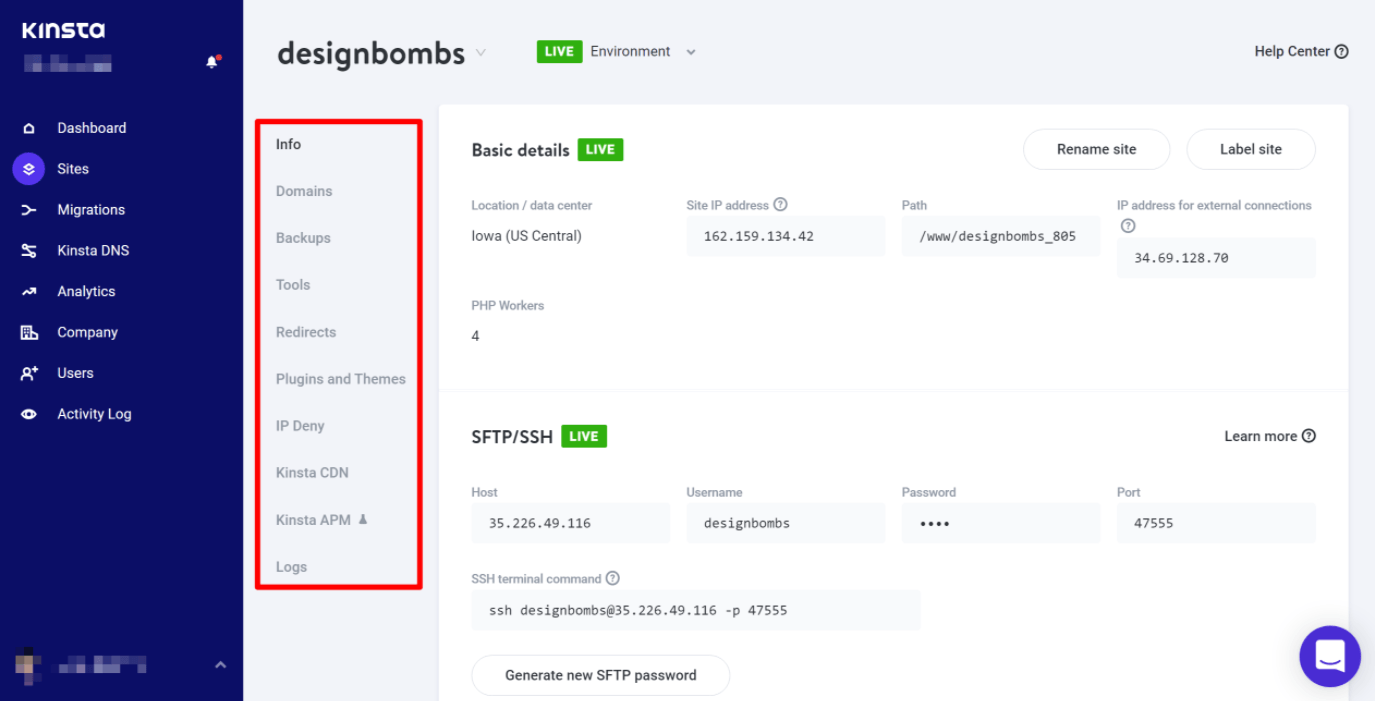Open the Environment dropdown
1375x701 pixels.
690,52
